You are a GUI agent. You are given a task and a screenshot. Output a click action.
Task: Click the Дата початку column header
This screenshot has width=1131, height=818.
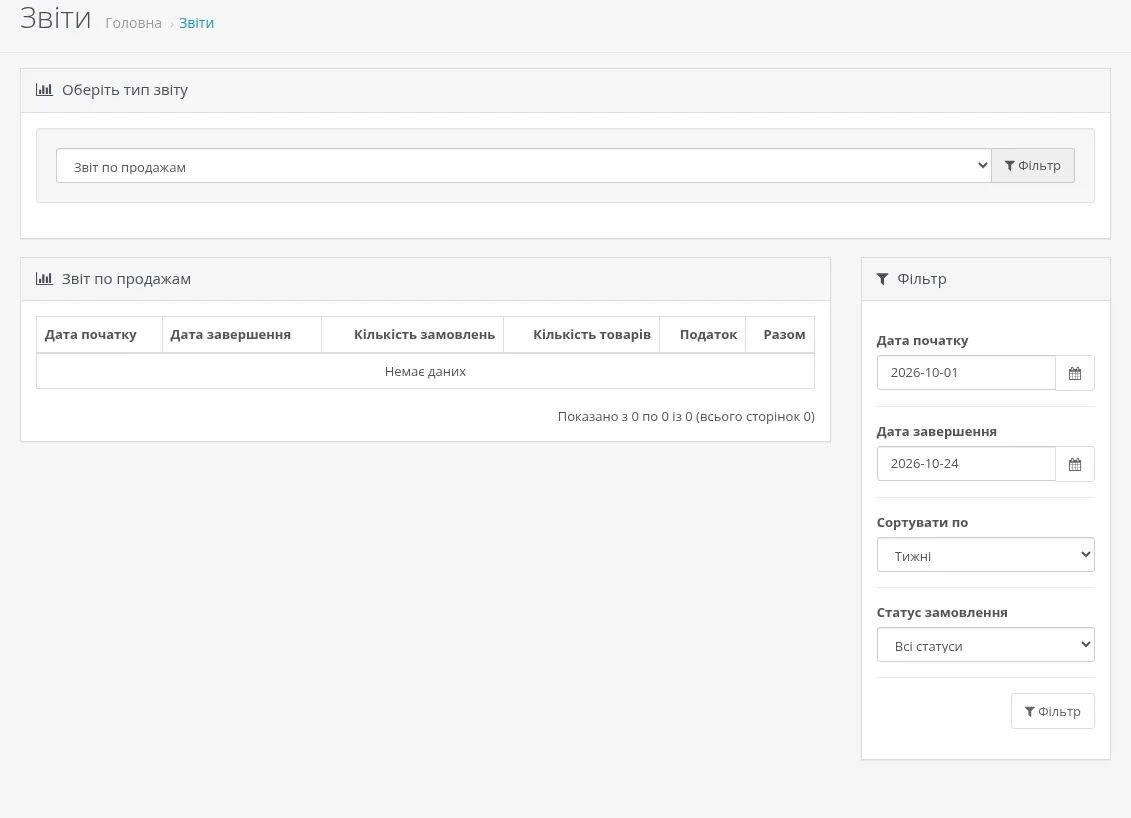tap(90, 335)
